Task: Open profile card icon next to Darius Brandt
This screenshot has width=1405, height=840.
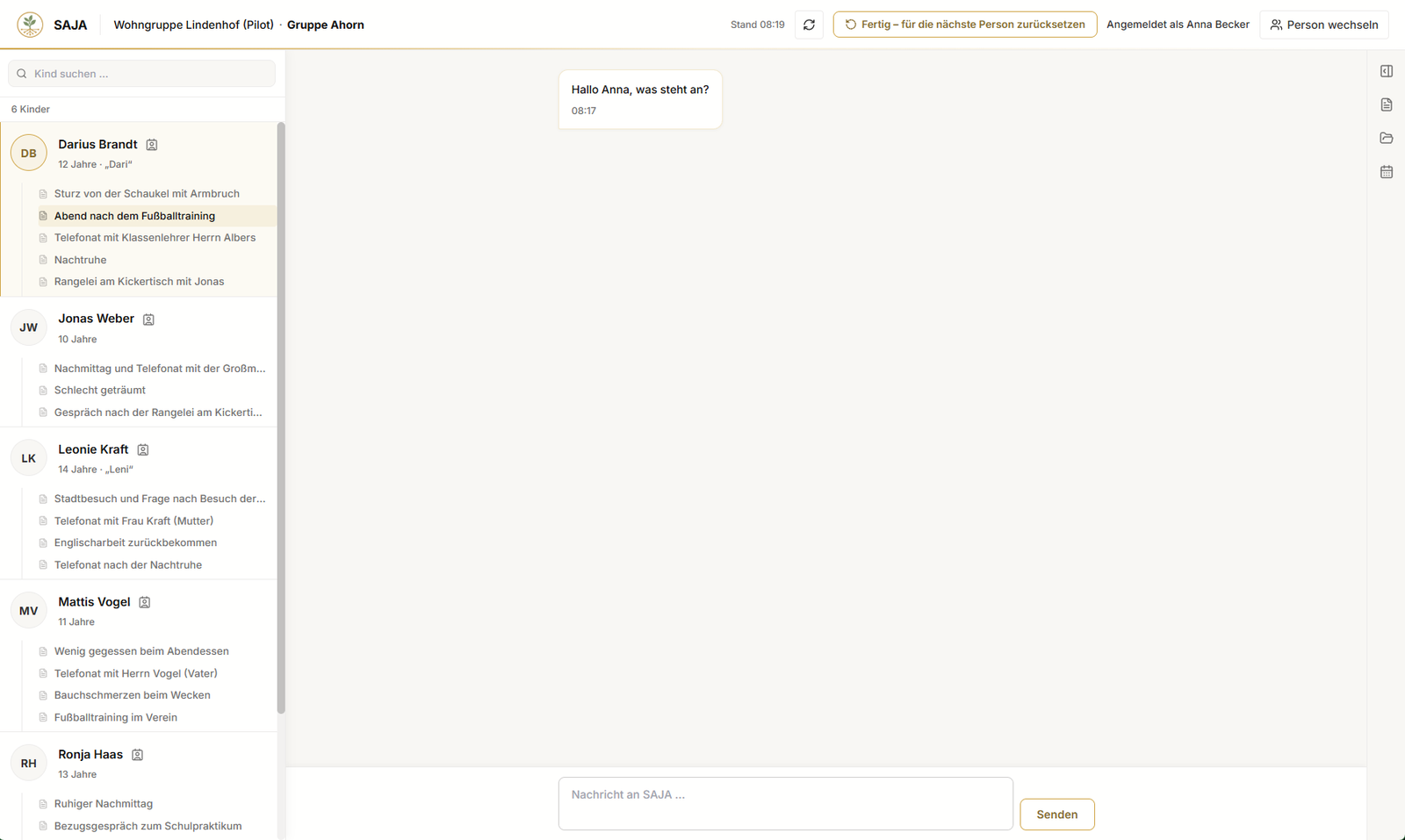Action: click(152, 145)
